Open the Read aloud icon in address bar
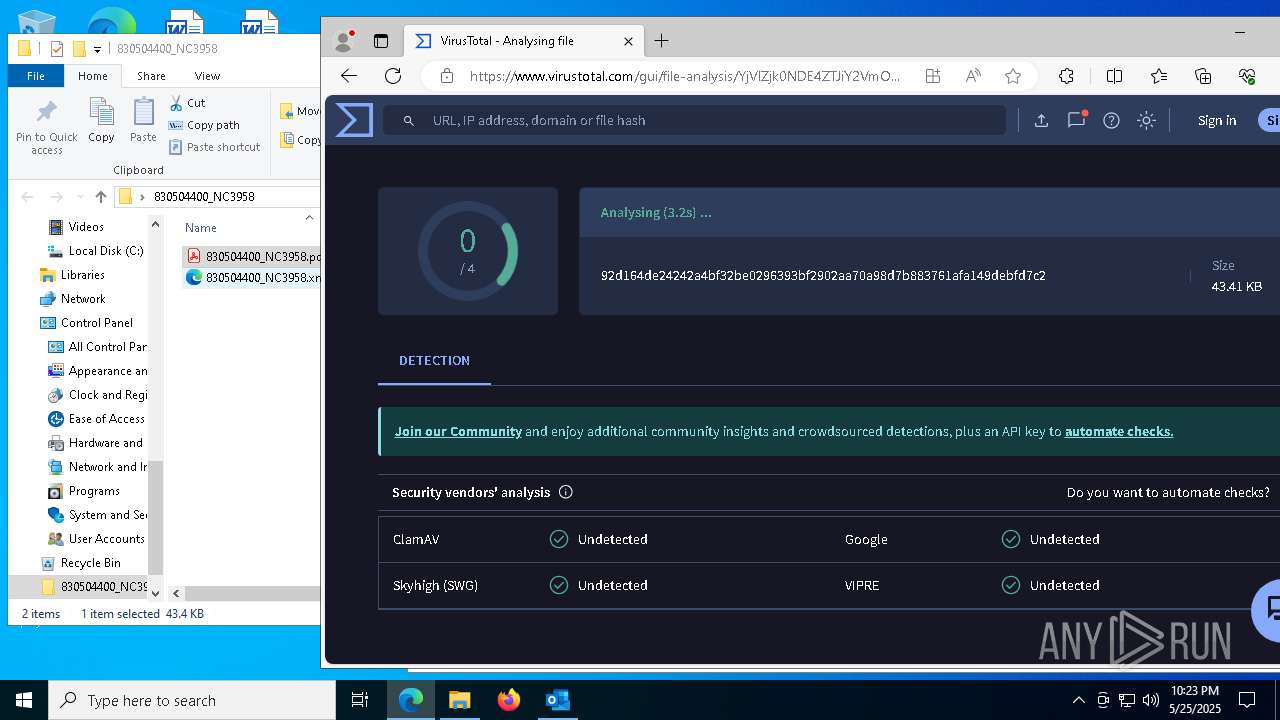The image size is (1280, 720). pos(973,76)
